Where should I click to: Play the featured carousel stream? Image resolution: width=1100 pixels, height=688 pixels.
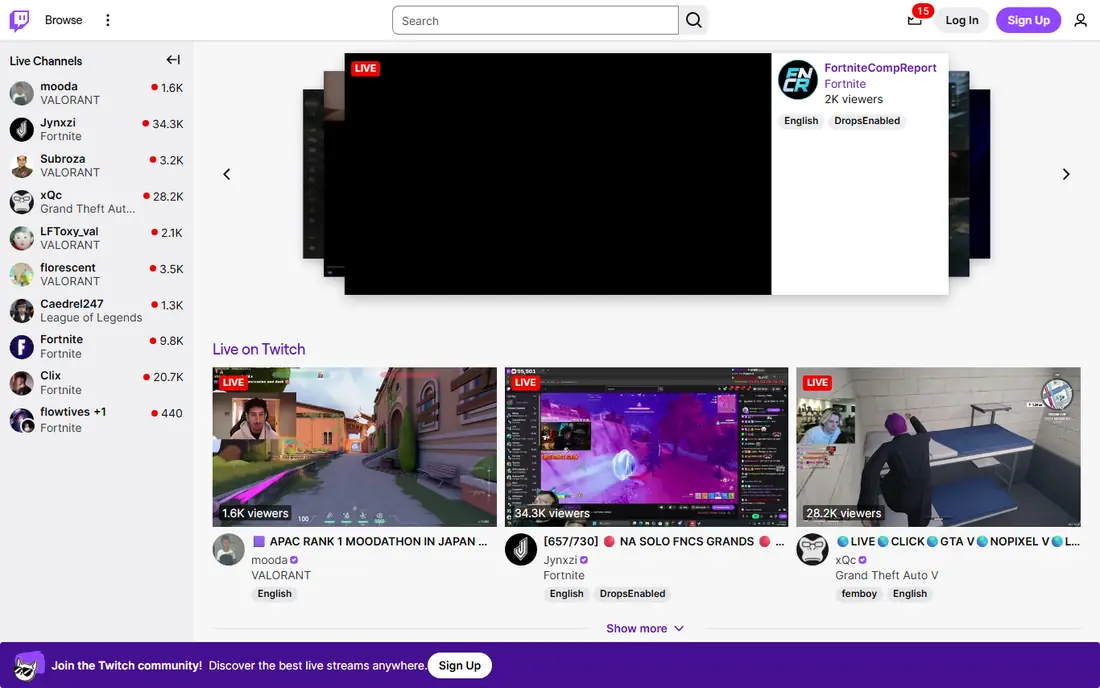tap(558, 174)
